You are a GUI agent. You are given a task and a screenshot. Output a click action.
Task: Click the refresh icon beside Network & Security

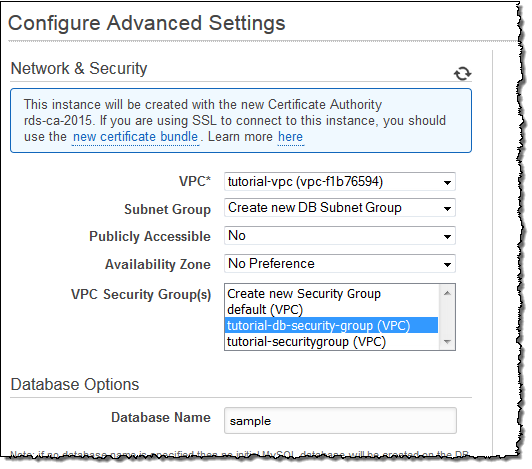[x=462, y=73]
